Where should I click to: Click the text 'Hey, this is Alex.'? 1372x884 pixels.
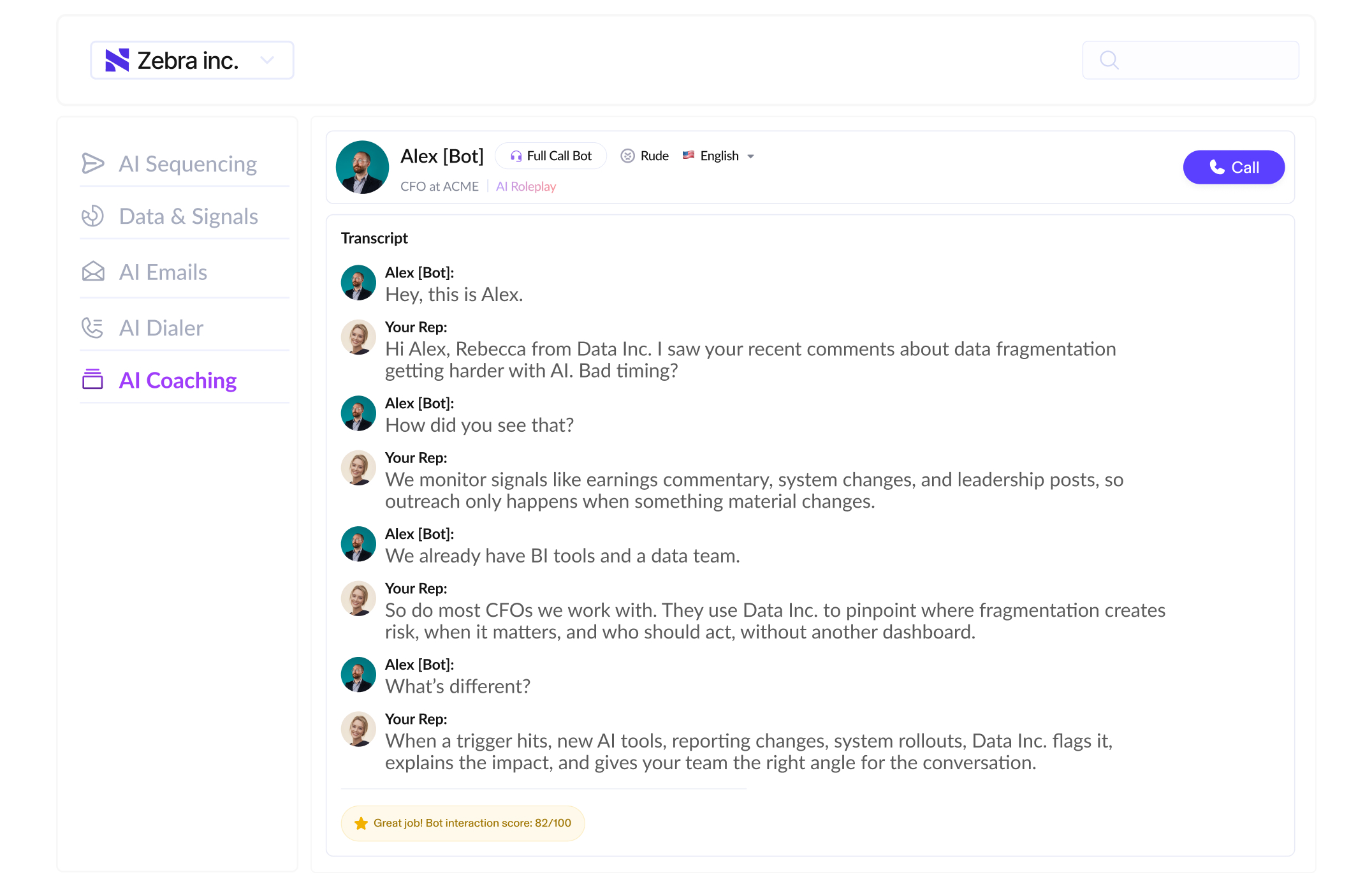(x=454, y=295)
